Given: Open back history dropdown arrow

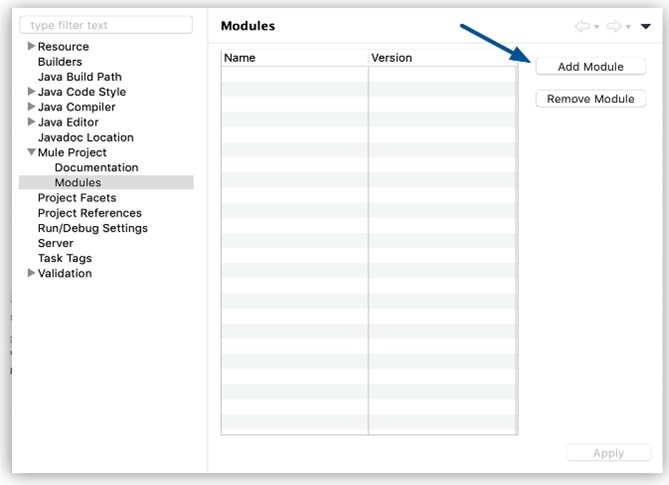Looking at the screenshot, I should [597, 27].
